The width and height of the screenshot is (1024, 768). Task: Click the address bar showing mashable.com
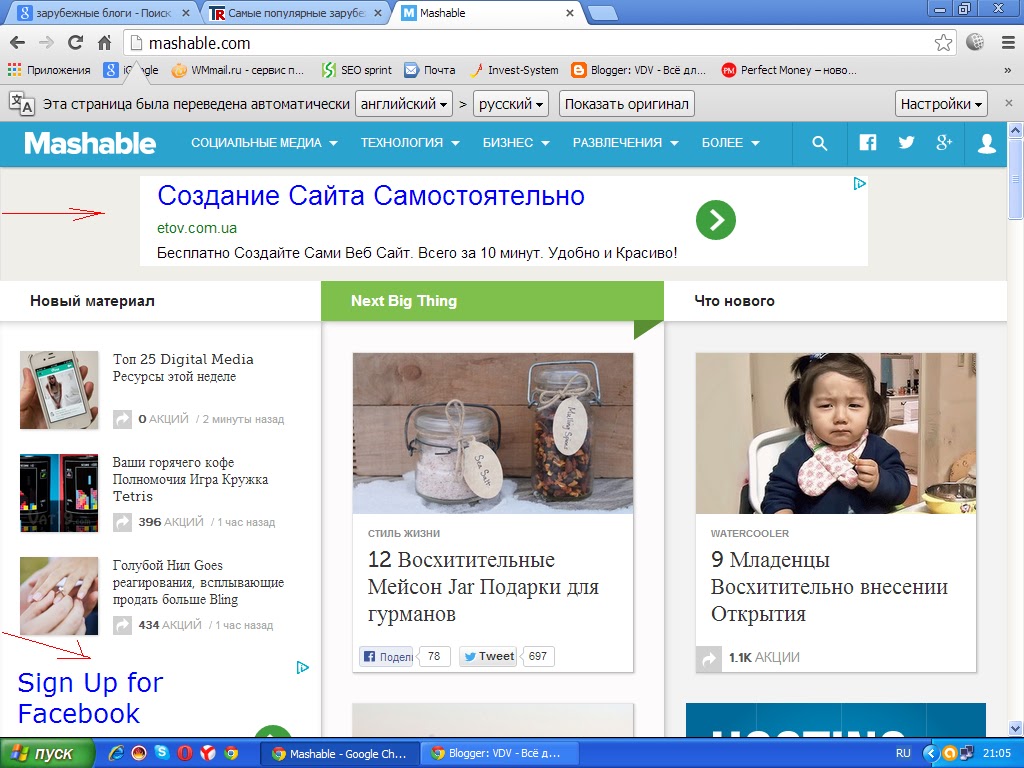(x=529, y=43)
